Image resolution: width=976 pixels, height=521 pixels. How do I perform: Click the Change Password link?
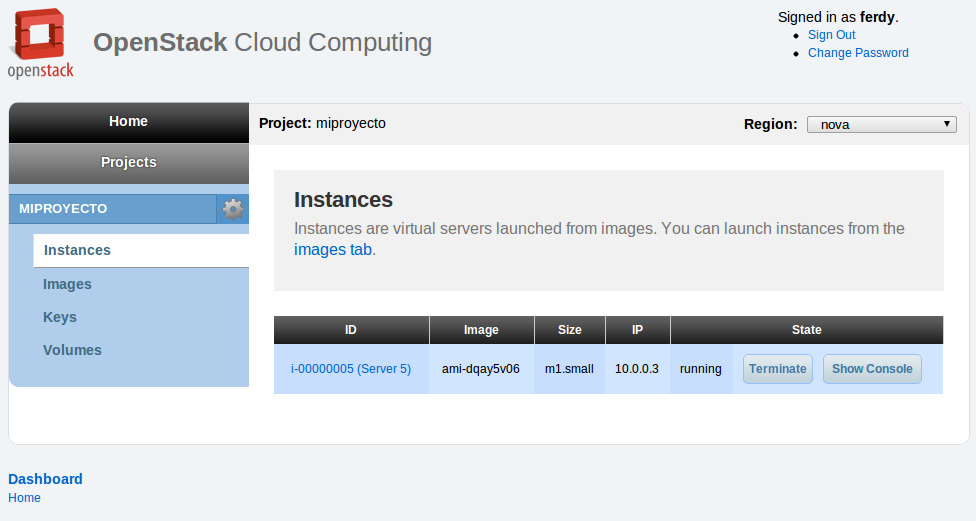858,53
